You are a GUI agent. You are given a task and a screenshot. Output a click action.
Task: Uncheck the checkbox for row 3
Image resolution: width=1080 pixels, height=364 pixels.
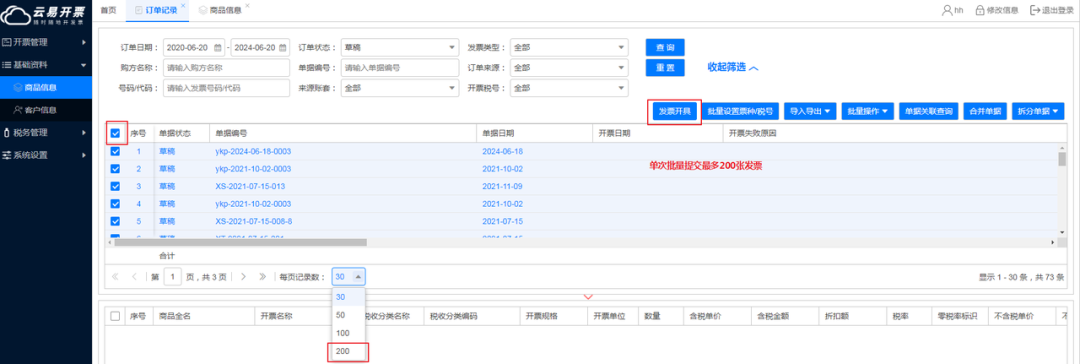click(116, 186)
